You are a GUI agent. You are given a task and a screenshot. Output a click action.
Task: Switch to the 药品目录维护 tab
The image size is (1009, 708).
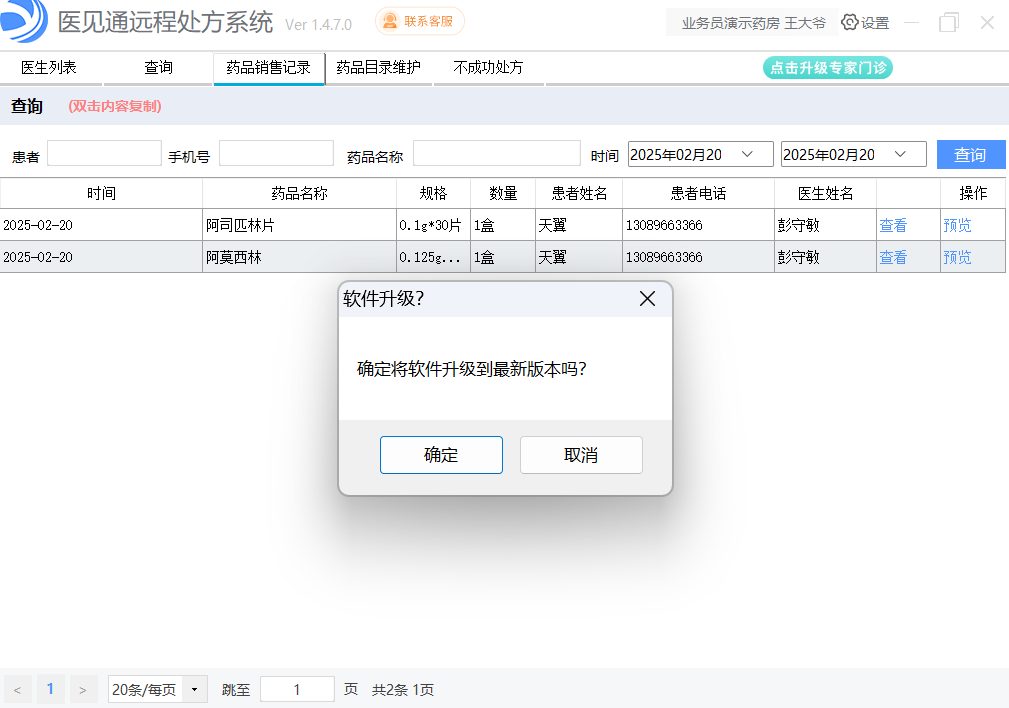click(377, 69)
